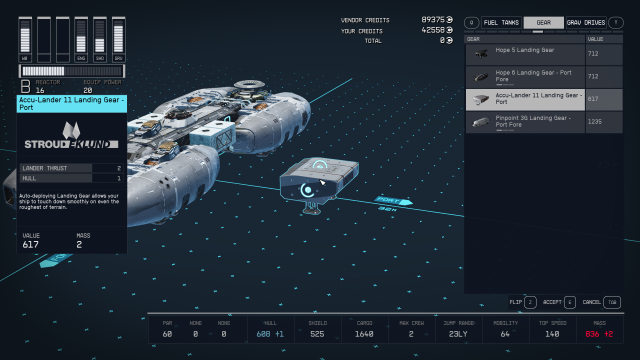
Task: Click the vendor credits currency icon
Action: click(449, 20)
